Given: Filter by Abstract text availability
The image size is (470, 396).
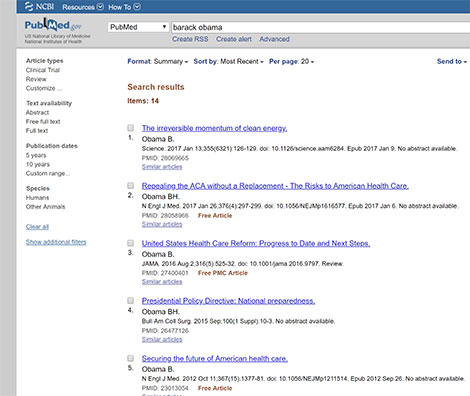Looking at the screenshot, I should click(x=37, y=113).
